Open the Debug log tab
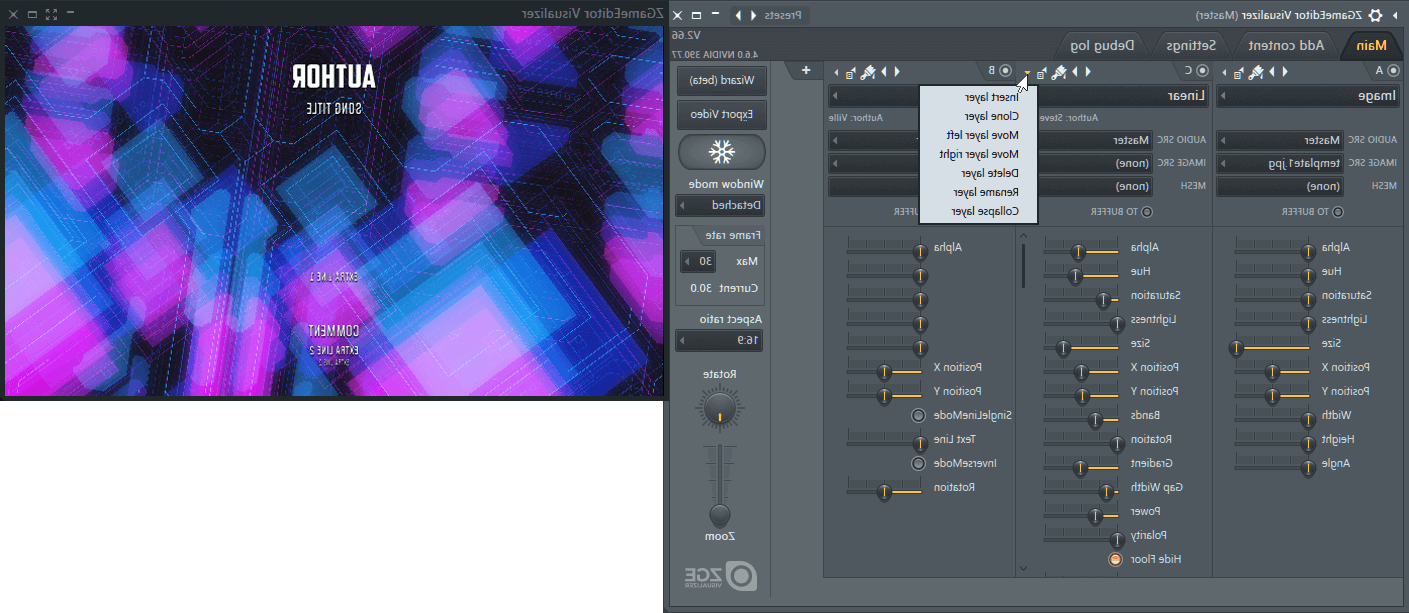Screen dimensions: 1409x613 pyautogui.click(x=1102, y=45)
